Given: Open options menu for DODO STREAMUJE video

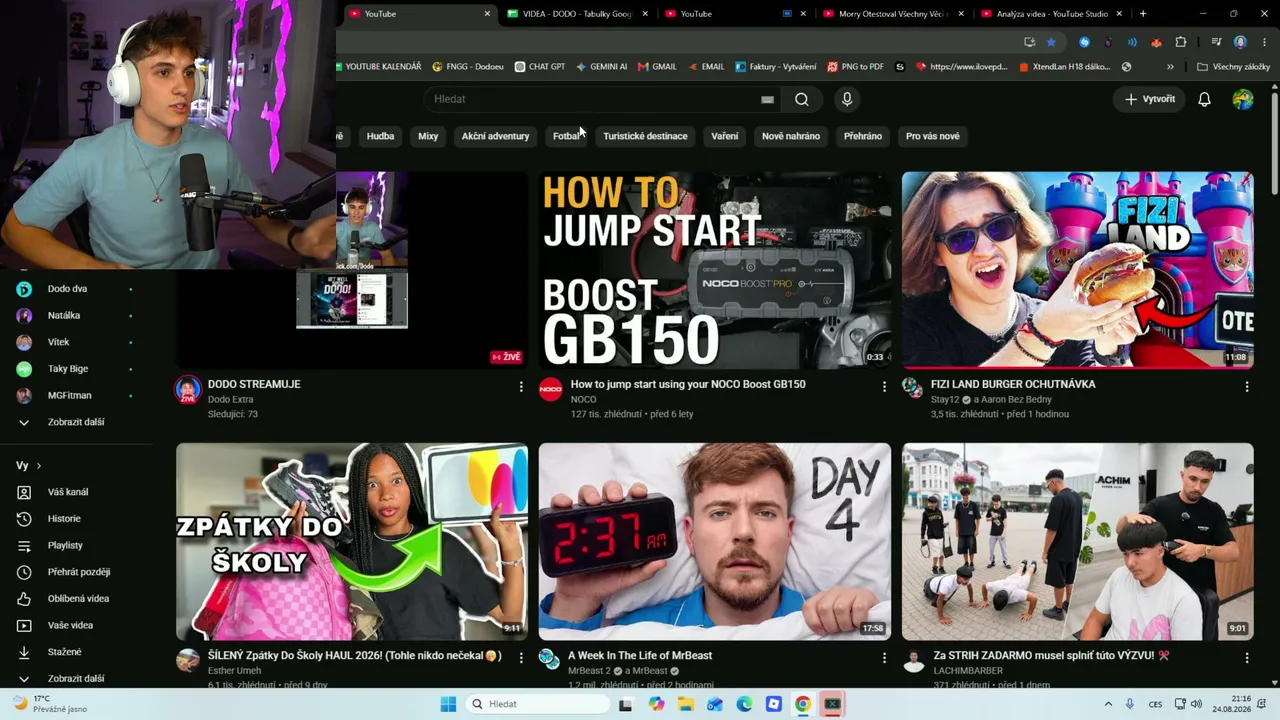Looking at the screenshot, I should click(x=520, y=386).
